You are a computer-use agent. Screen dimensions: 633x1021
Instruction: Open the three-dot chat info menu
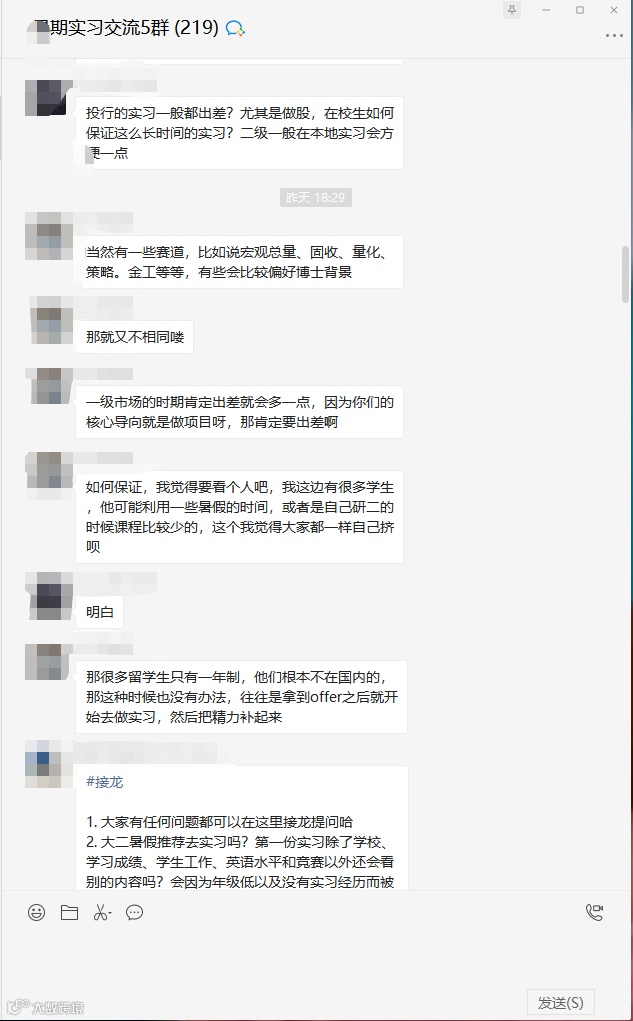(x=614, y=35)
